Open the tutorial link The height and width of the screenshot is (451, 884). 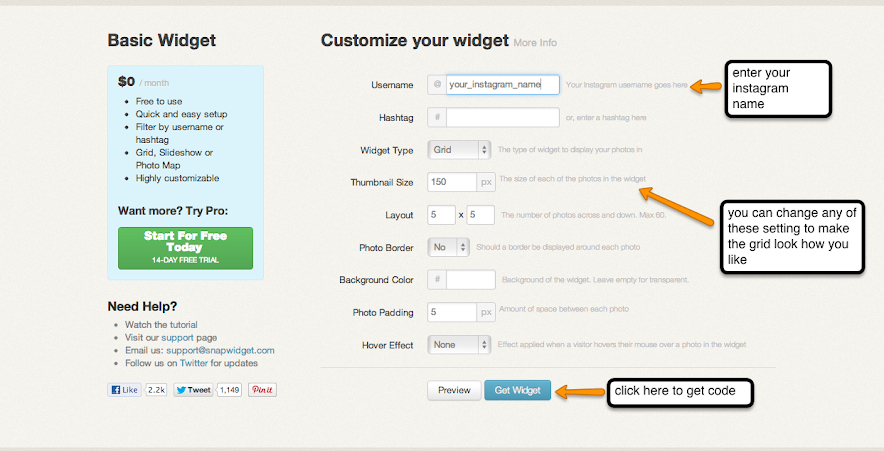coord(184,325)
